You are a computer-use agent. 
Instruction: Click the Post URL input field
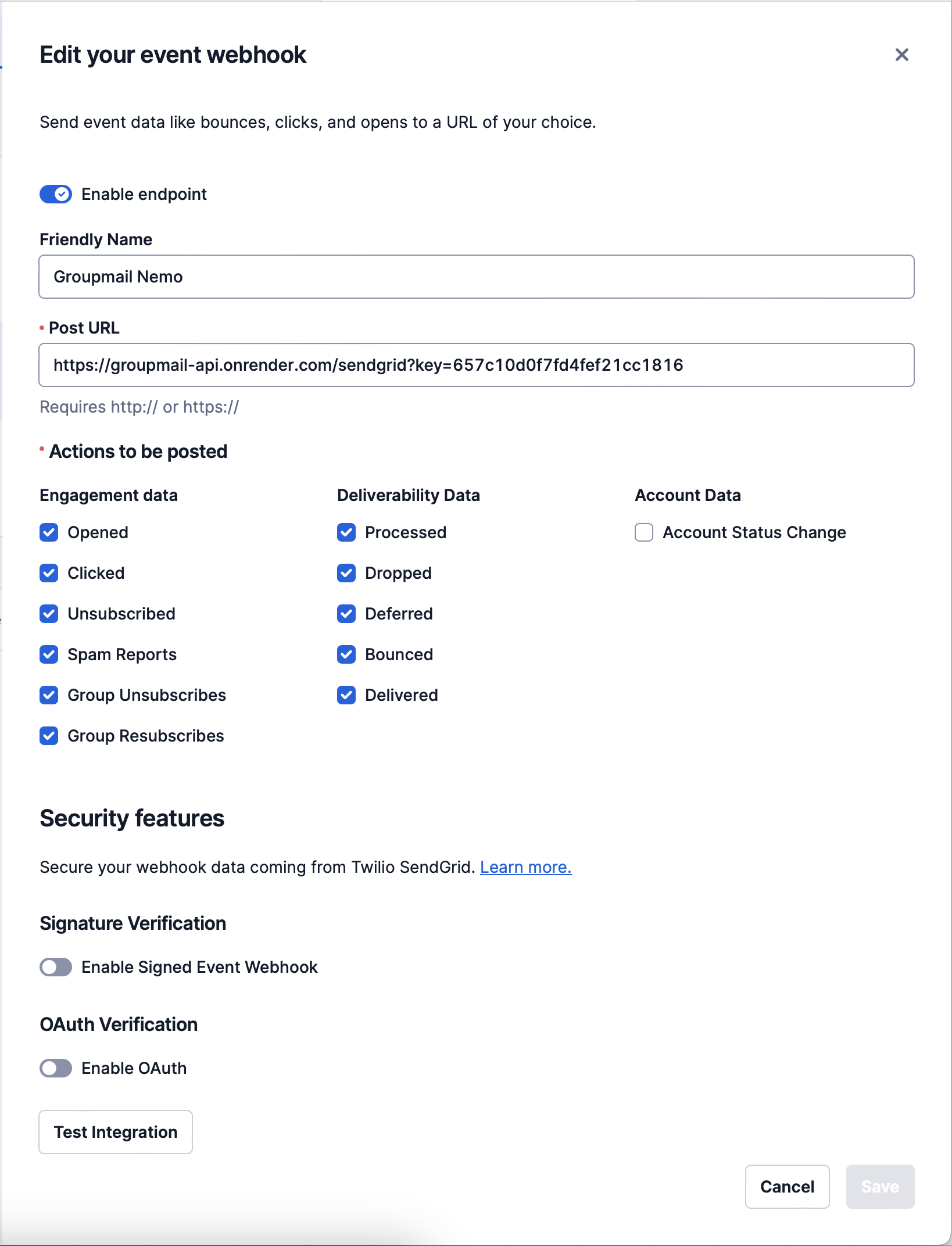tap(476, 365)
